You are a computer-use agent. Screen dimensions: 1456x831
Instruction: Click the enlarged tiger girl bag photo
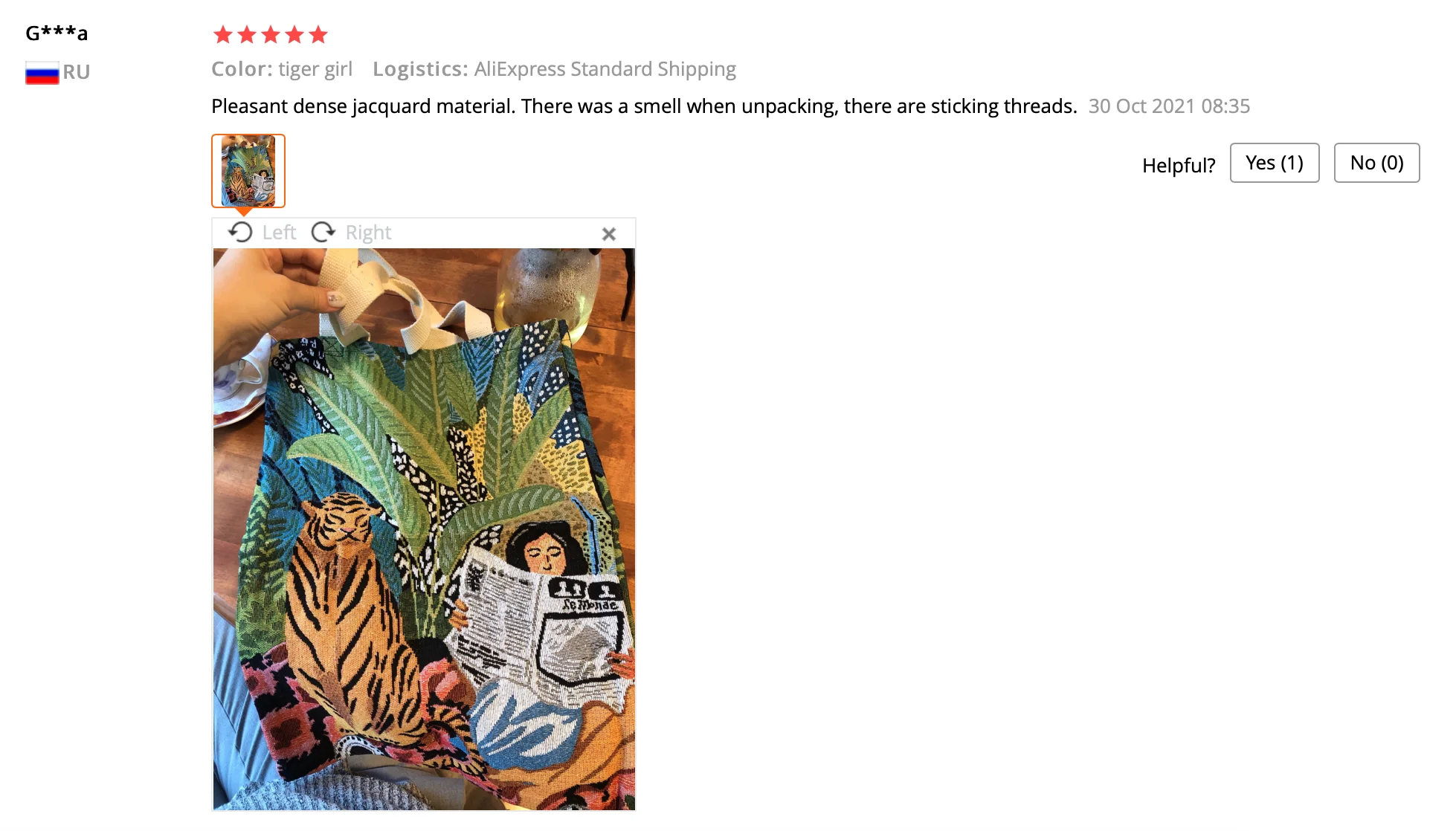[x=424, y=529]
